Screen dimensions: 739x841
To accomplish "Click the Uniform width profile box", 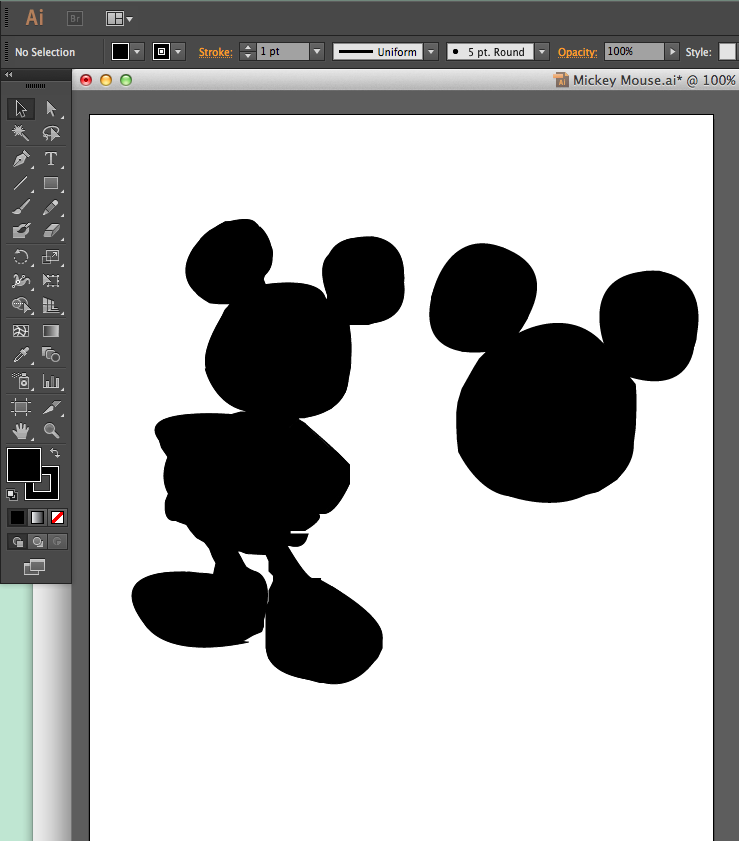I will [x=378, y=52].
